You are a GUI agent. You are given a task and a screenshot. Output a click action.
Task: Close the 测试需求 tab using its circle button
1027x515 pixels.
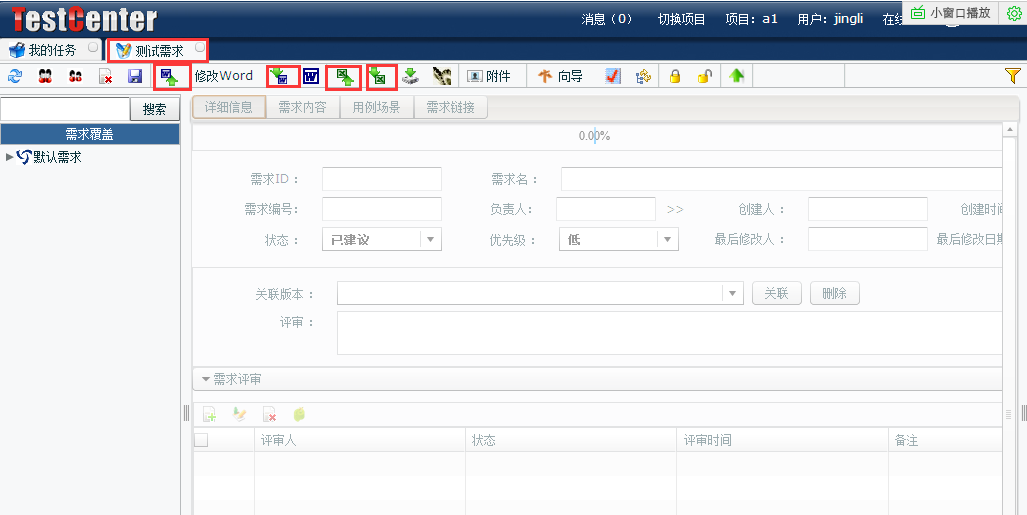200,47
